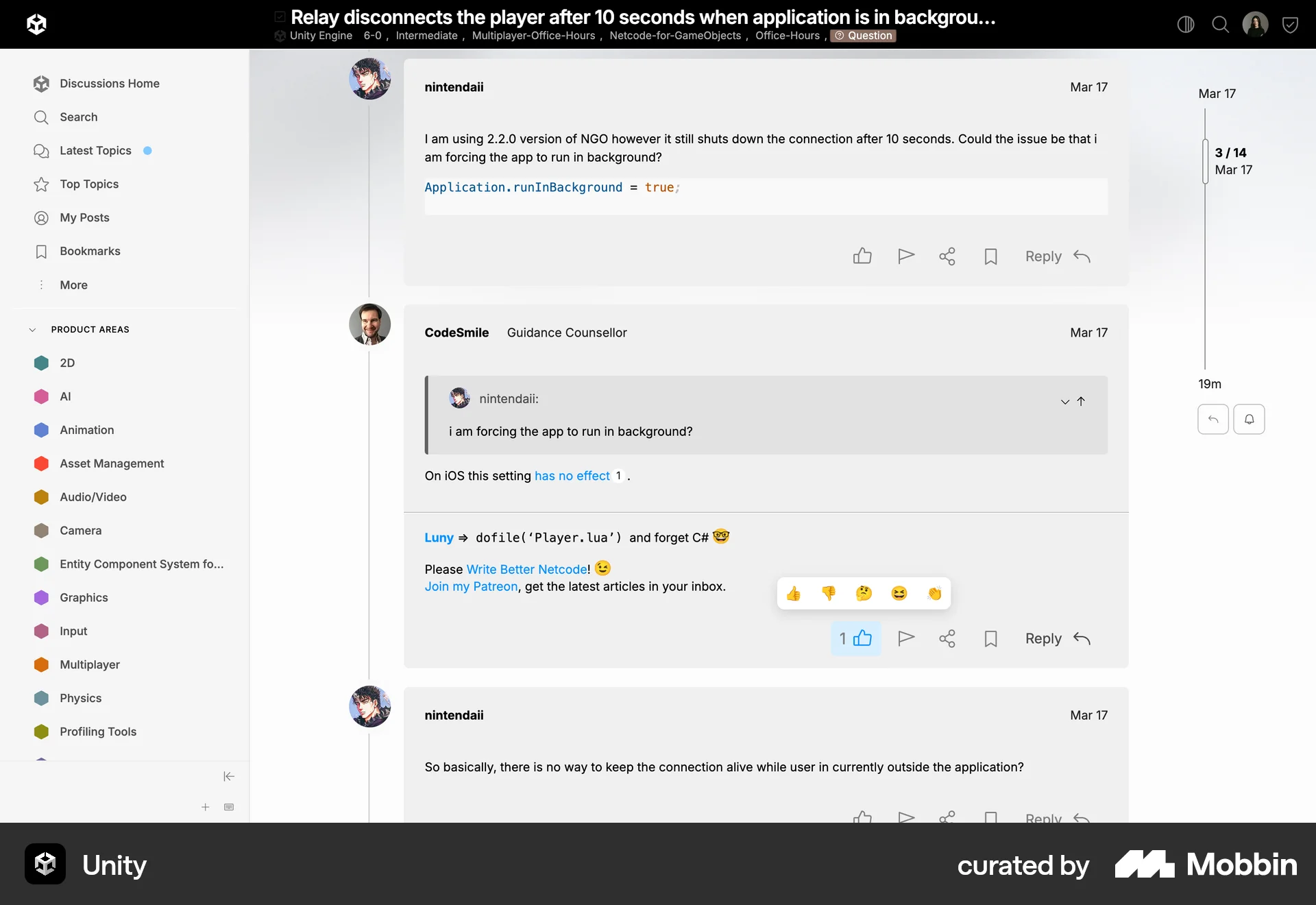Screen dimensions: 1316x905
Task: Toggle dark mode with the theme icon
Action: click(1186, 24)
